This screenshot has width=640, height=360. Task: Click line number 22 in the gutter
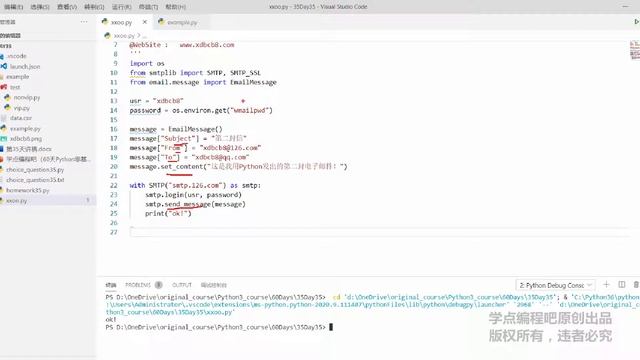[x=114, y=185]
